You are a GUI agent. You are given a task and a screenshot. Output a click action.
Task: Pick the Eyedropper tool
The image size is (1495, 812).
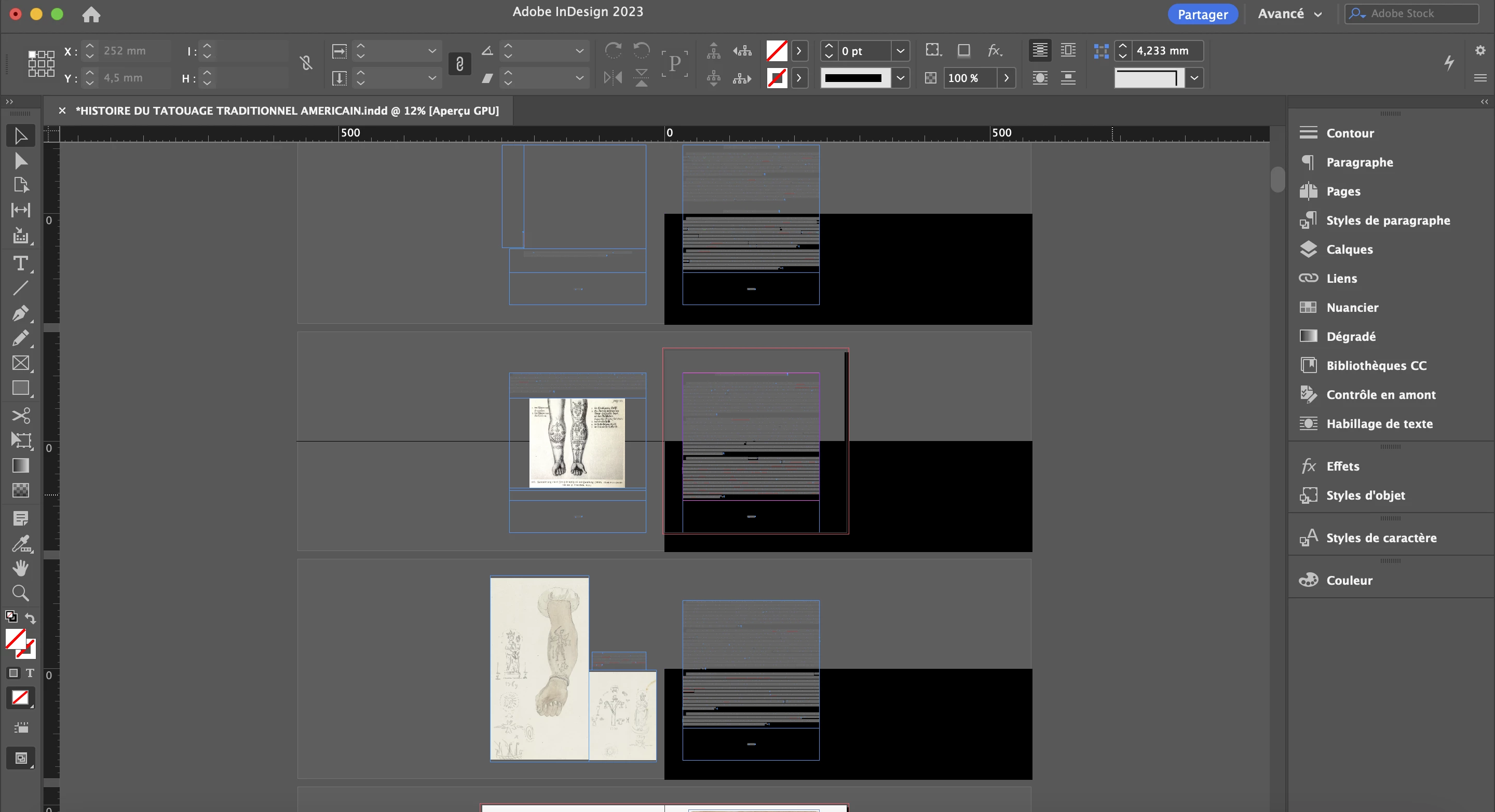click(20, 543)
